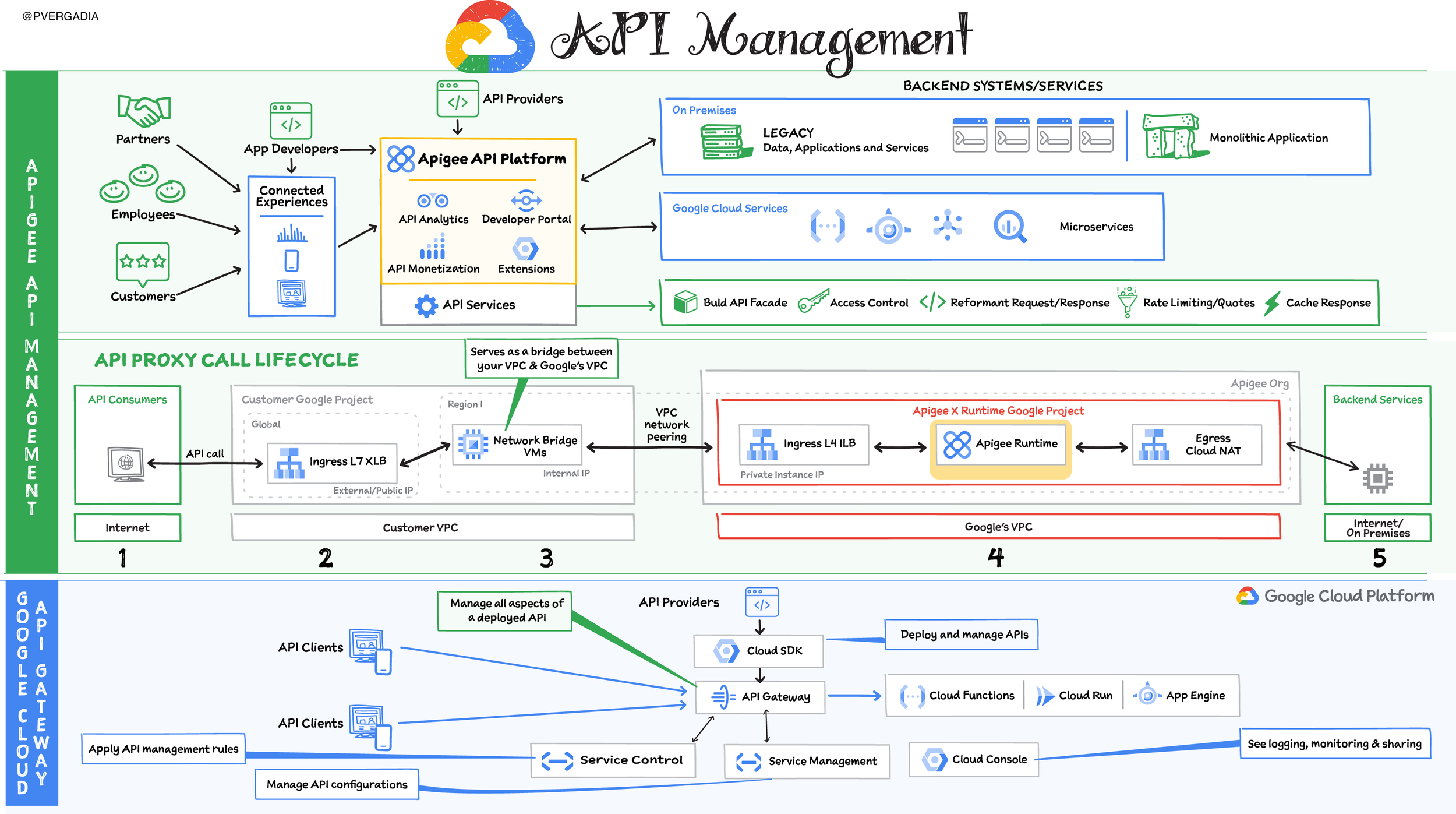Select the App Engine icon
Viewport: 1456px width, 814px height.
(1147, 695)
